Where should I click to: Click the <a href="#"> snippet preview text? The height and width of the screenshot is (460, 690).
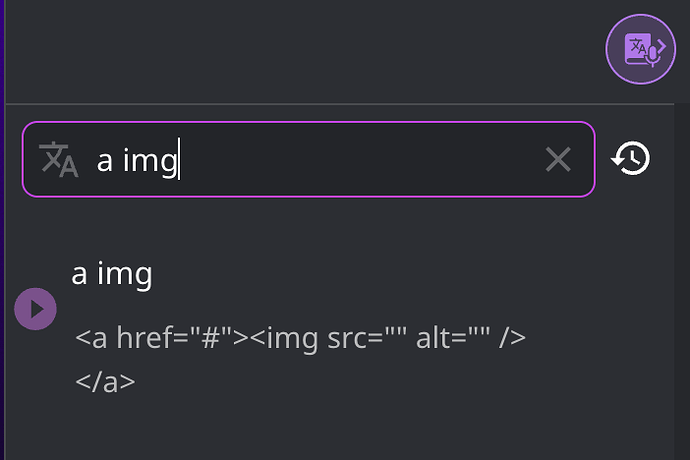(161, 338)
